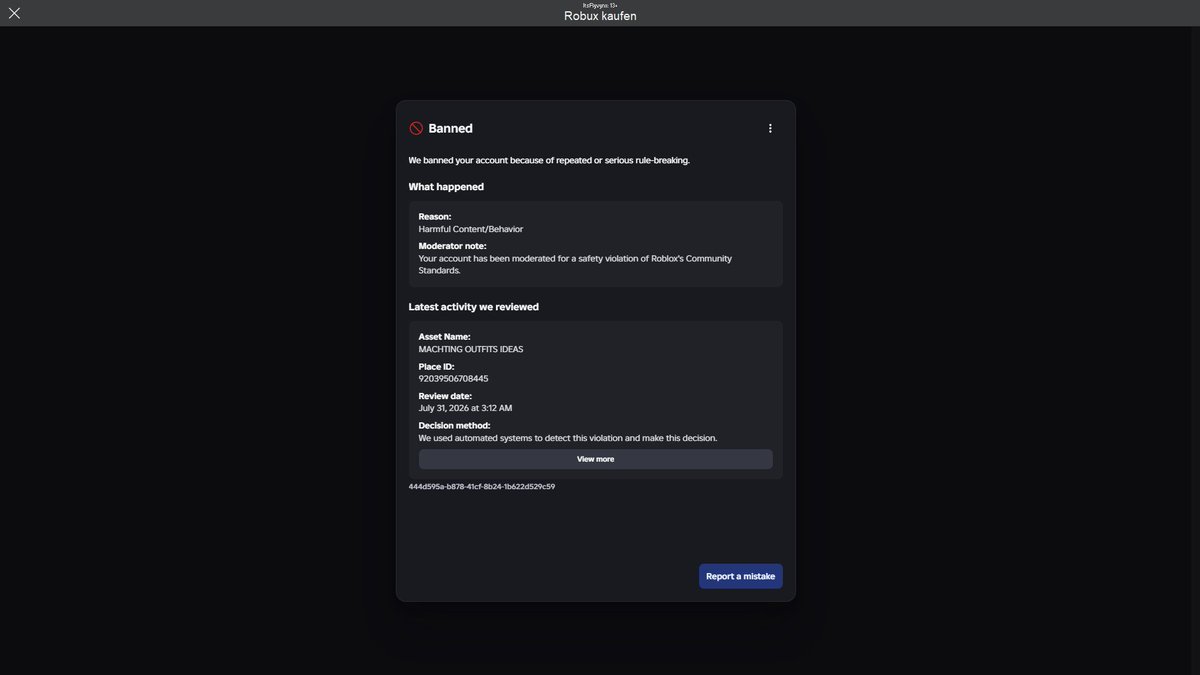Click Report a mistake button
This screenshot has width=1200, height=675.
point(741,576)
